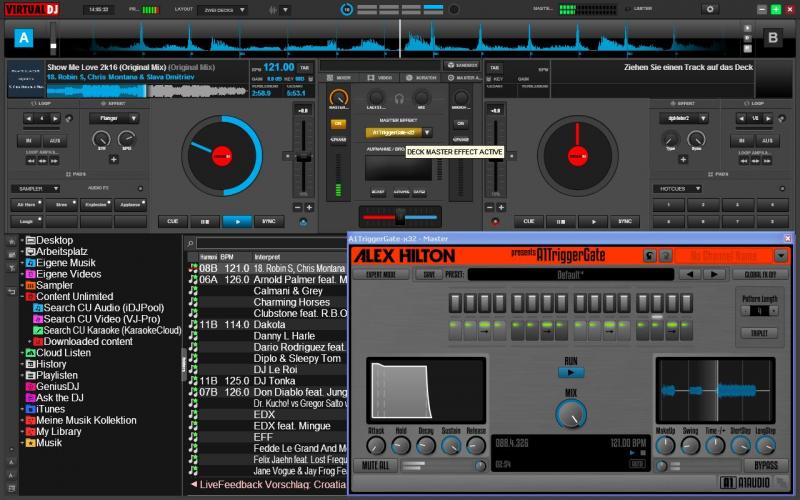The width and height of the screenshot is (800, 500).
Task: Toggle EXPERT MODE in A1TriggerGate
Action: coord(381,274)
